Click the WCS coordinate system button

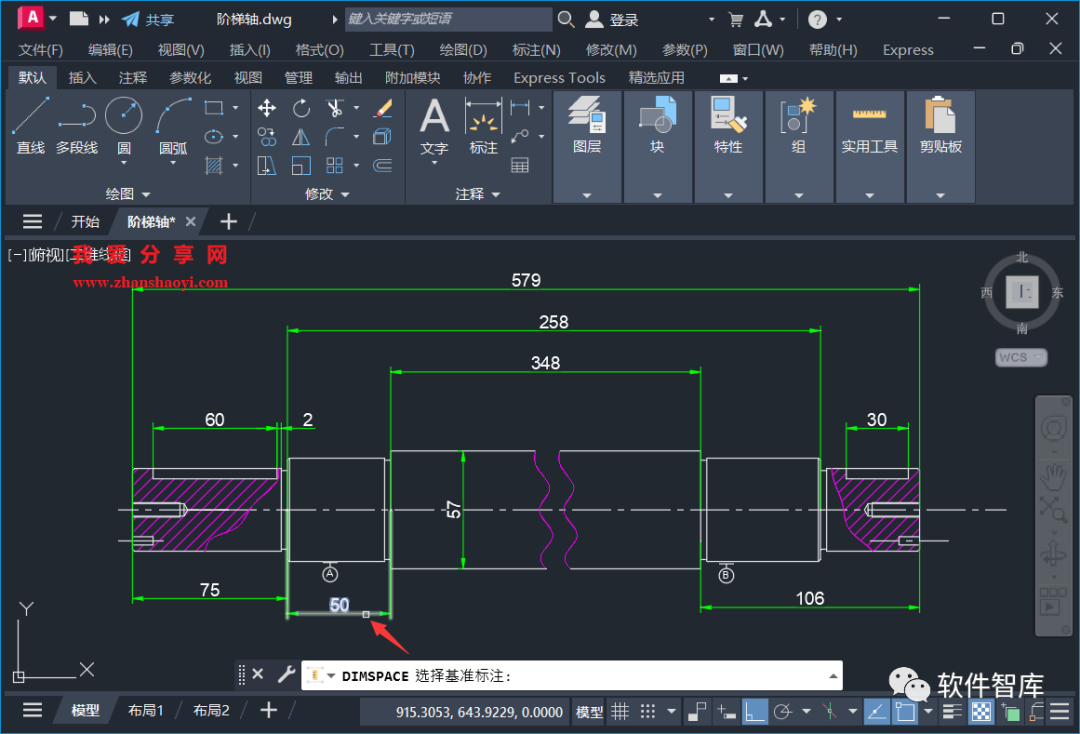coord(1021,357)
